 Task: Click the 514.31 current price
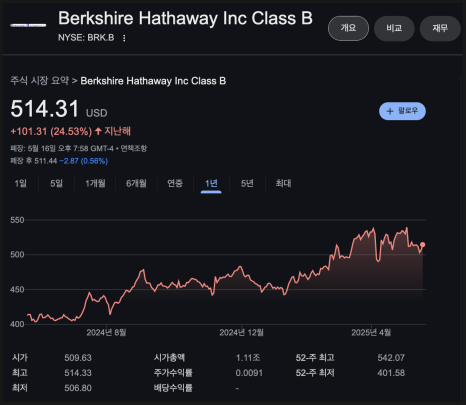[45, 109]
